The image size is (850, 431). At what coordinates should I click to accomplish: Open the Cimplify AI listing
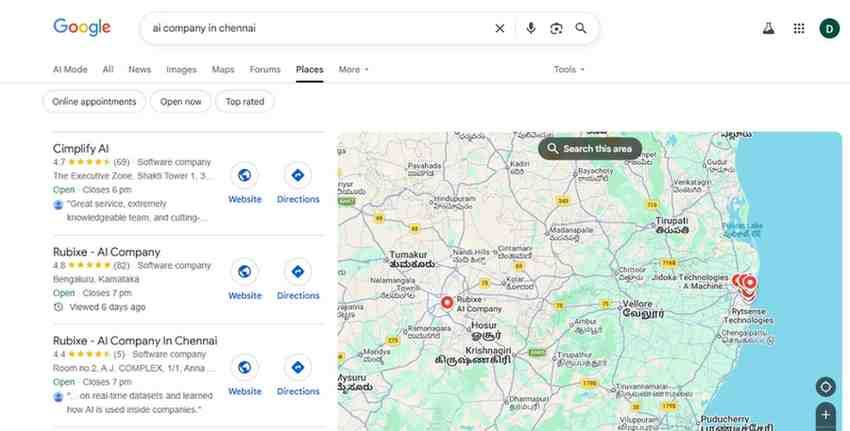(x=81, y=149)
